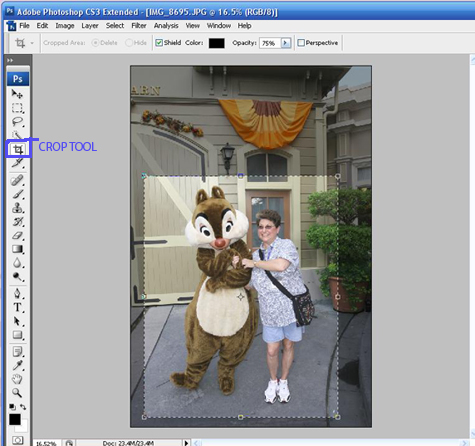Select the Eyedropper tool
The height and width of the screenshot is (446, 475).
click(x=17, y=365)
